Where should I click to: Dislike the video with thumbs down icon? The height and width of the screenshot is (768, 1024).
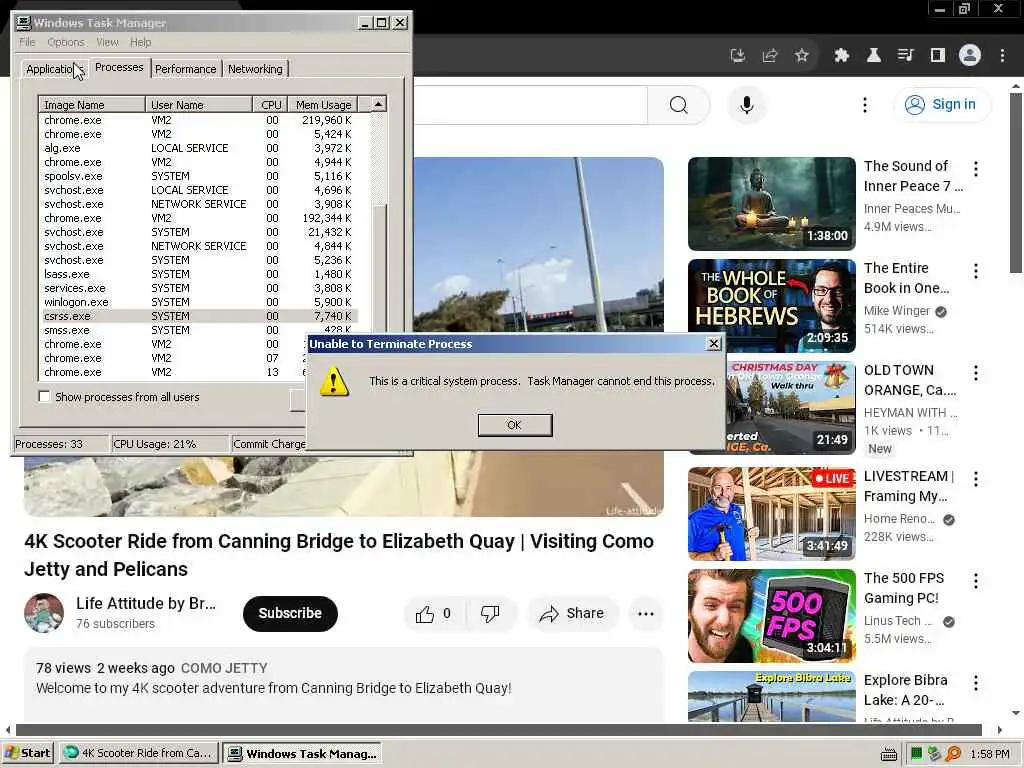[490, 613]
